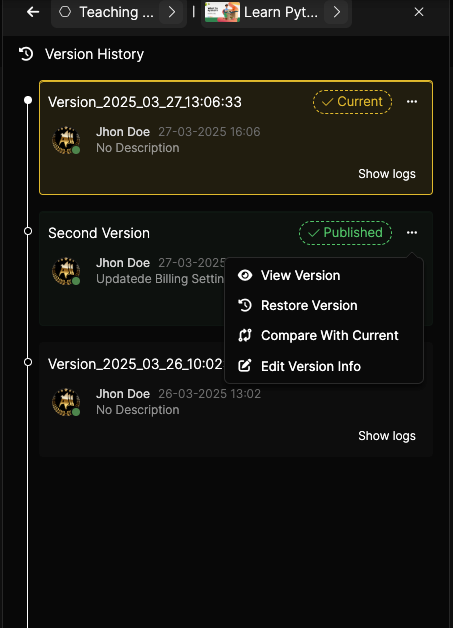Click timestamp 27-03-2025 16:06
Viewport: 453px width, 628px height.
coord(209,132)
